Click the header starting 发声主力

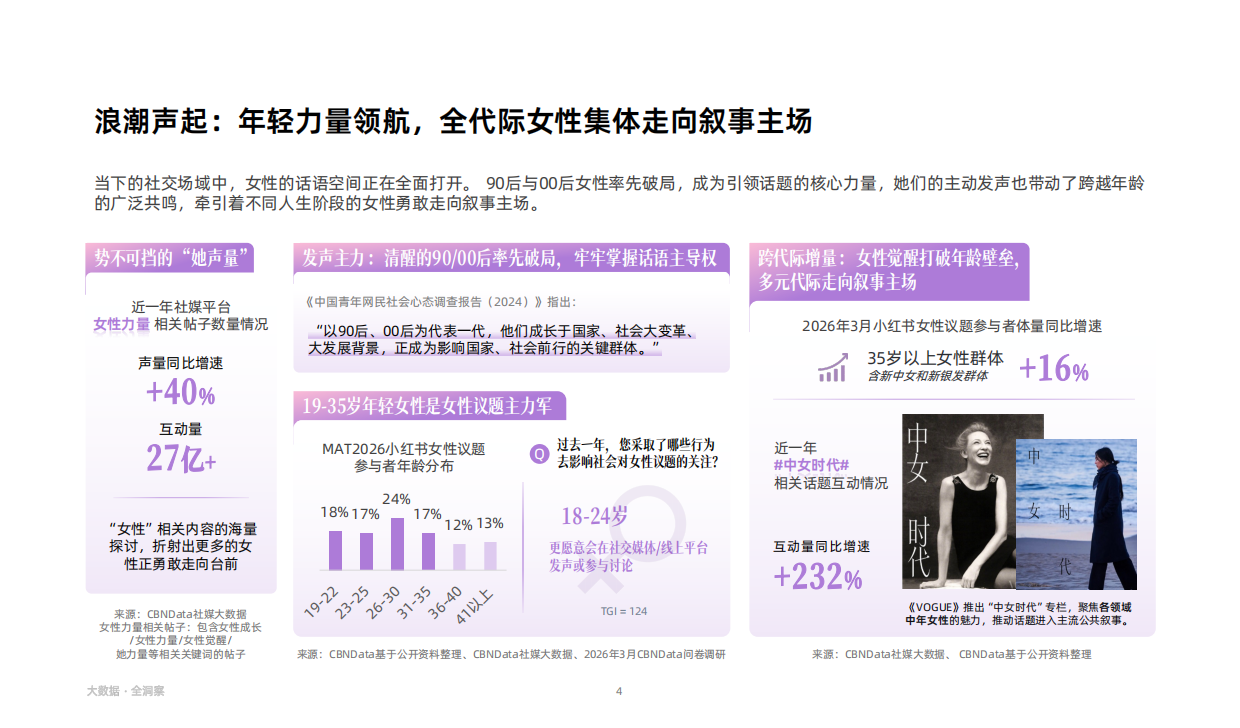click(510, 258)
